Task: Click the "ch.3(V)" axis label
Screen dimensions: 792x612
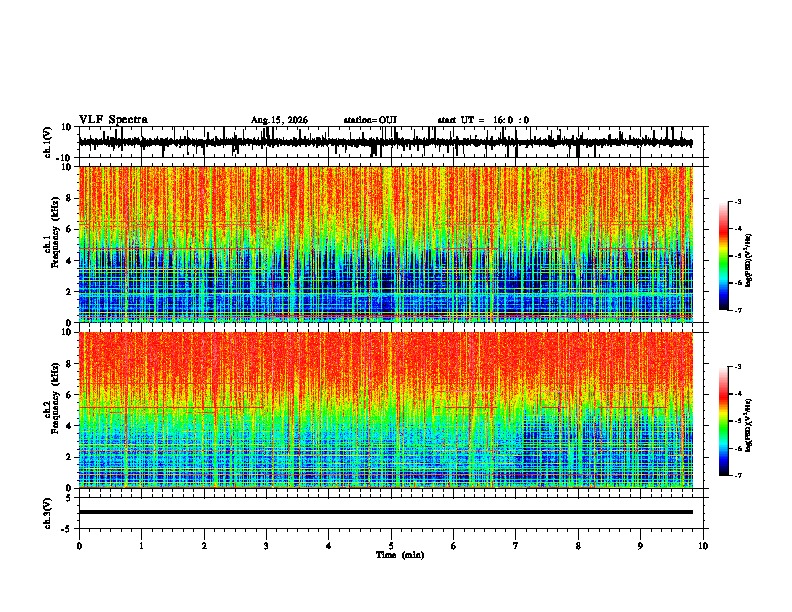Action: click(48, 513)
